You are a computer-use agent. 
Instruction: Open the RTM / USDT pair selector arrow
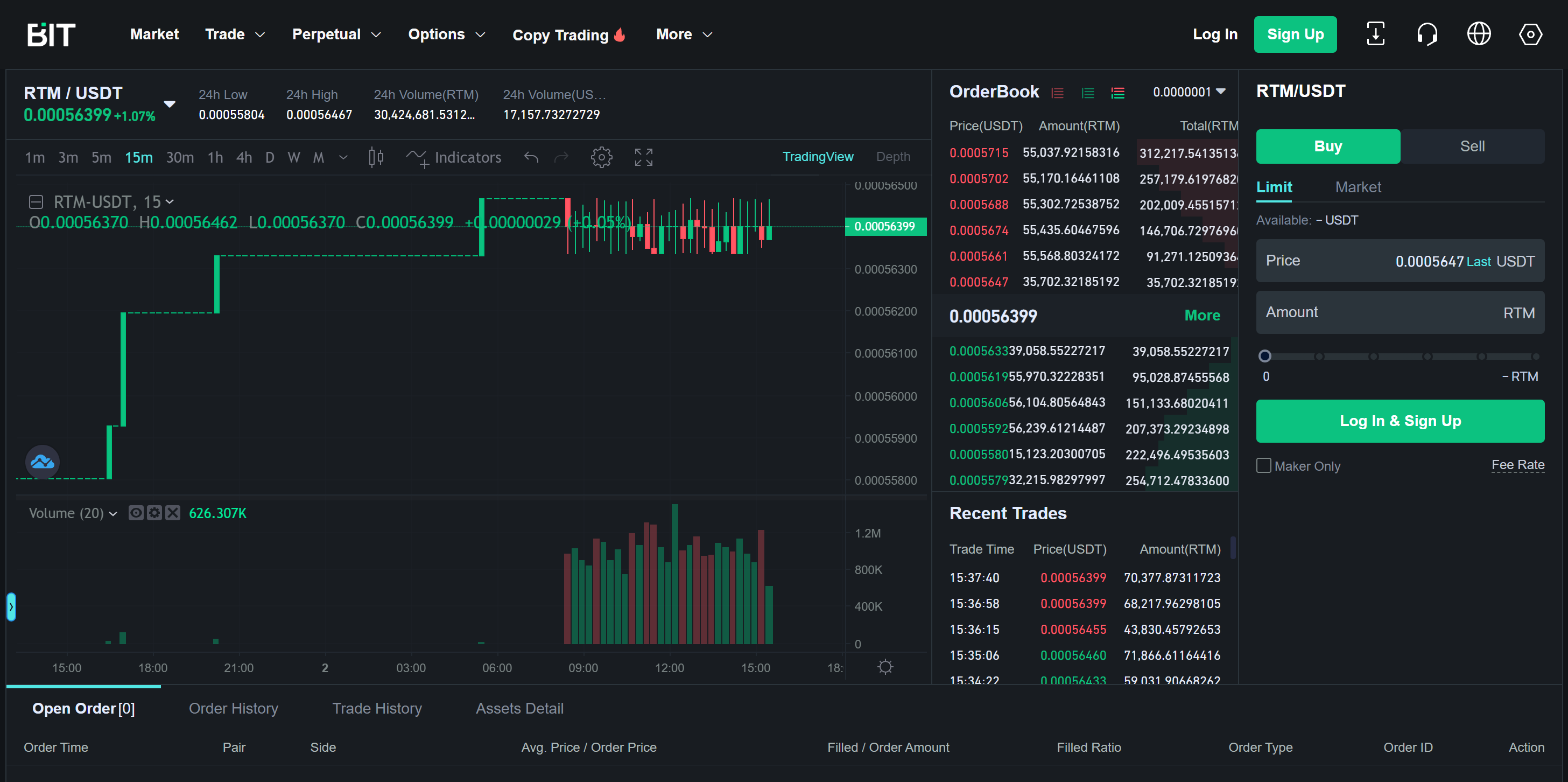pyautogui.click(x=170, y=104)
